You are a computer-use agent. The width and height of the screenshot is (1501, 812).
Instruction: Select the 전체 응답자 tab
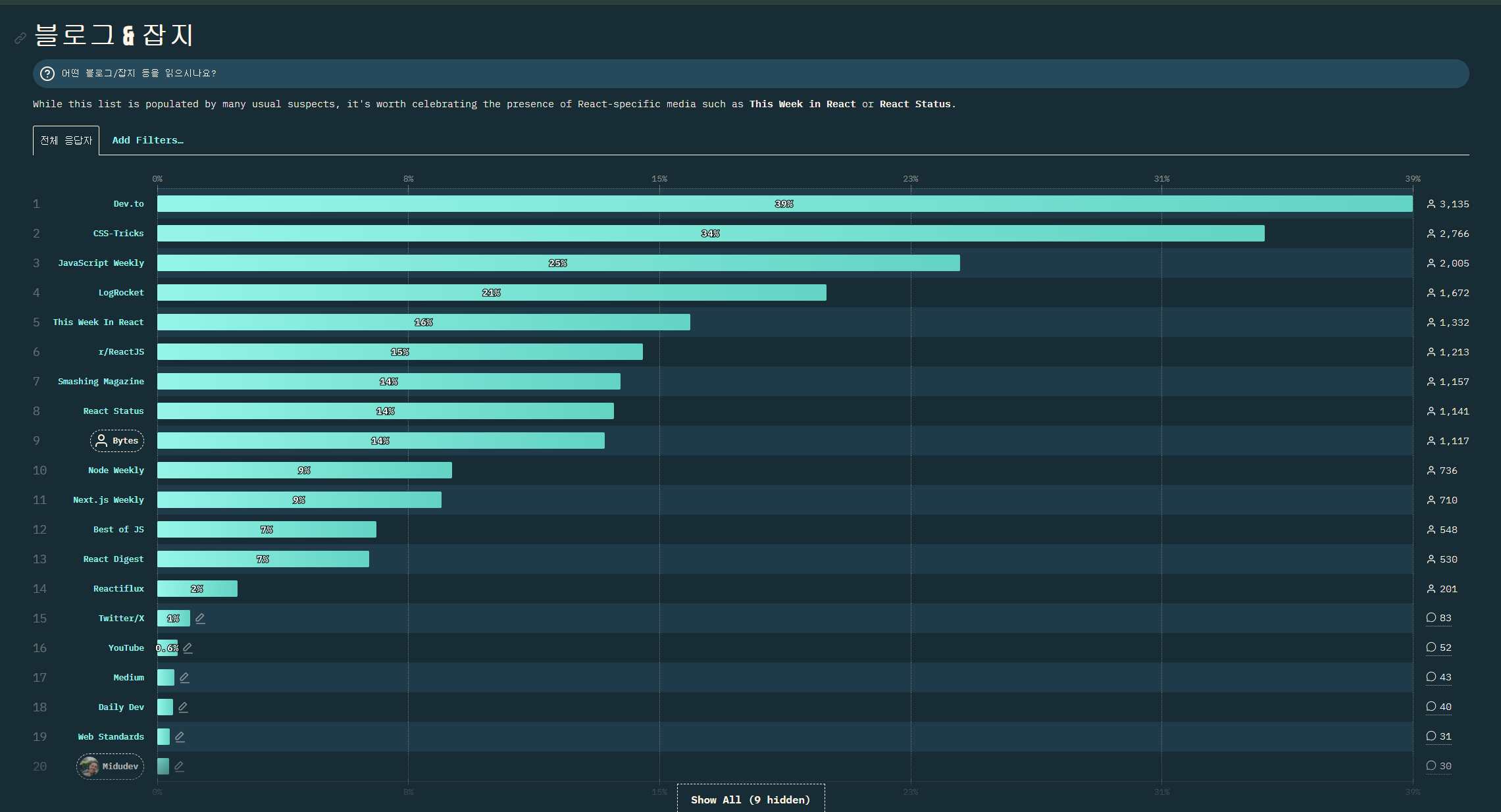pos(66,140)
